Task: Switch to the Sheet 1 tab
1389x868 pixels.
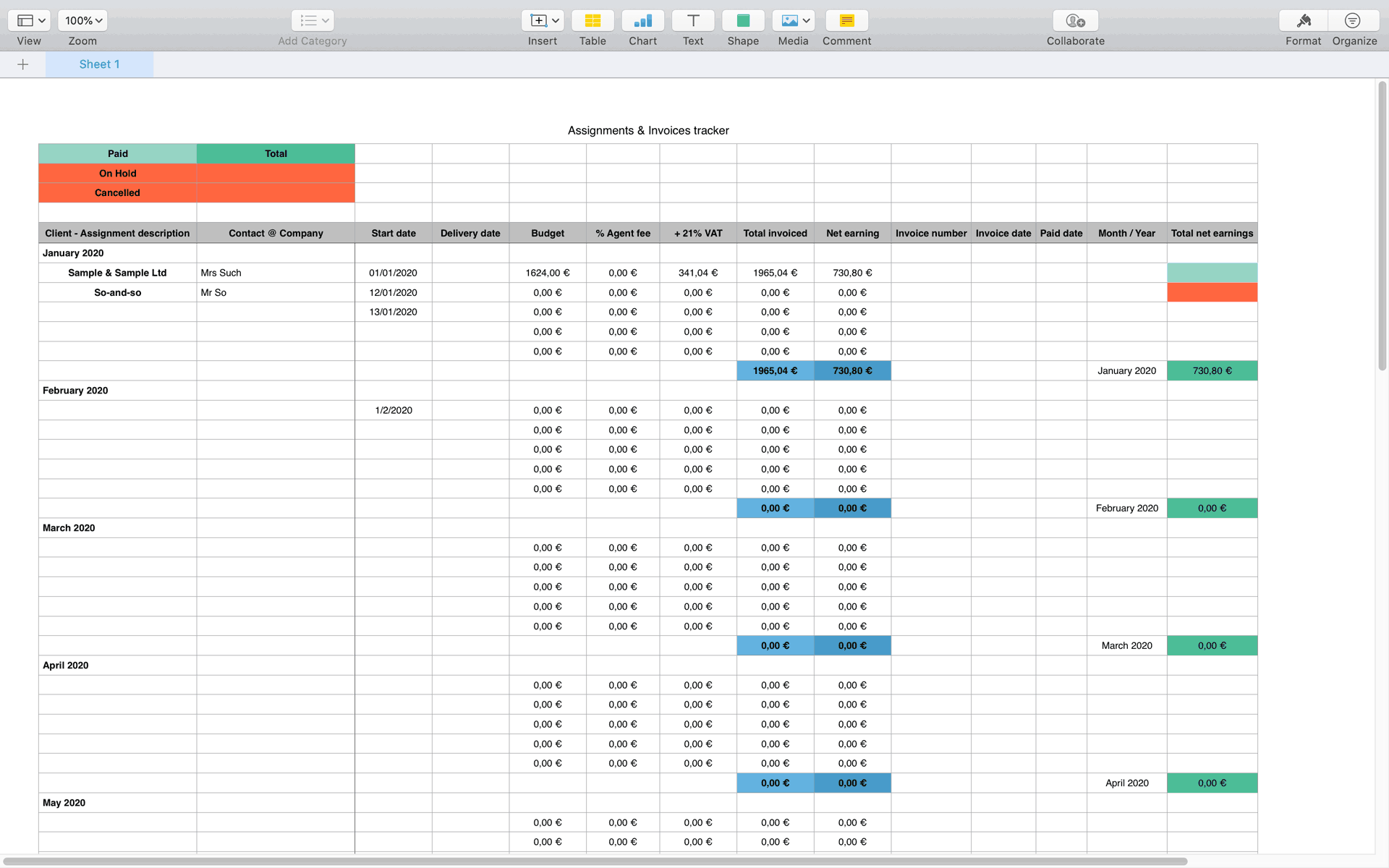Action: point(99,64)
